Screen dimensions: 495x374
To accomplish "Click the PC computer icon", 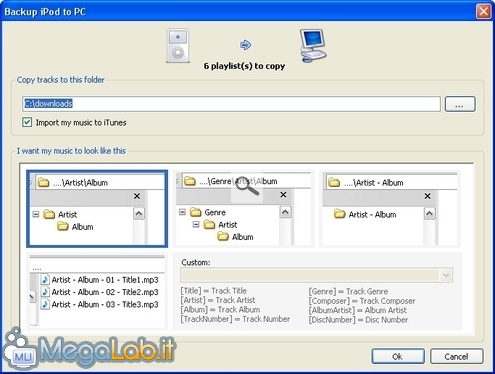I will coord(312,45).
